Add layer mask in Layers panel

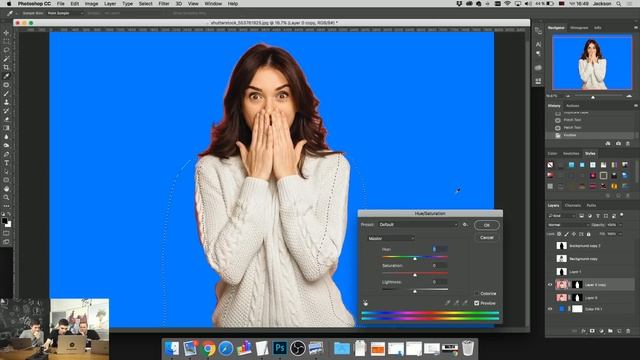click(x=592, y=331)
